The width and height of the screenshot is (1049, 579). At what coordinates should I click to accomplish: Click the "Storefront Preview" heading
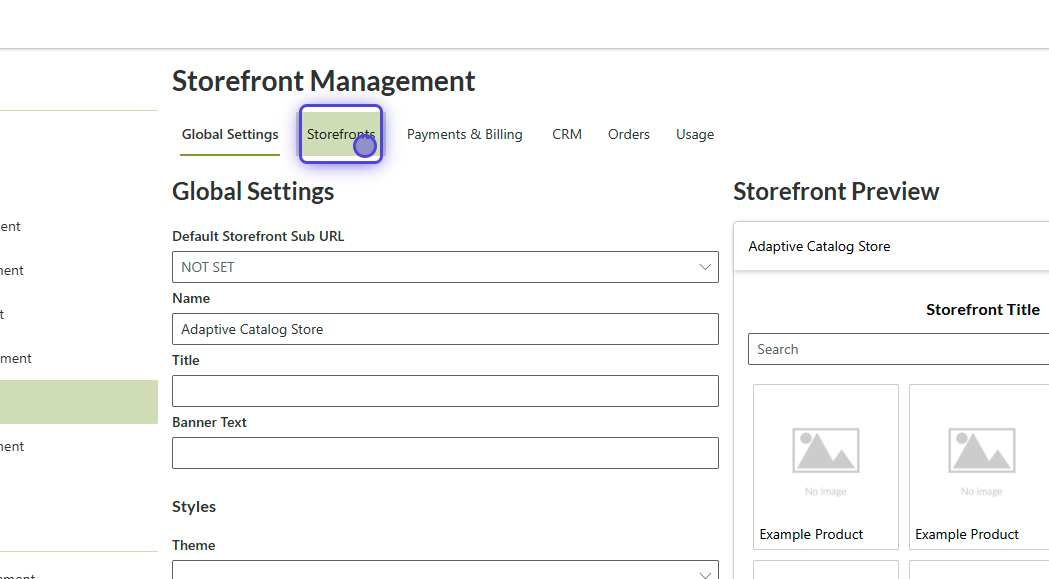coord(836,191)
